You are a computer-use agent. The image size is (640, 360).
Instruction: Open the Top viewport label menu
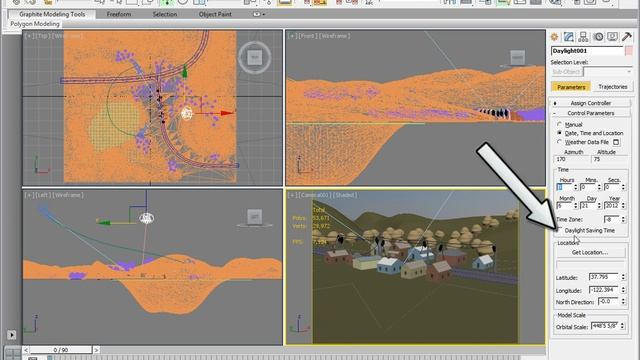[x=42, y=36]
